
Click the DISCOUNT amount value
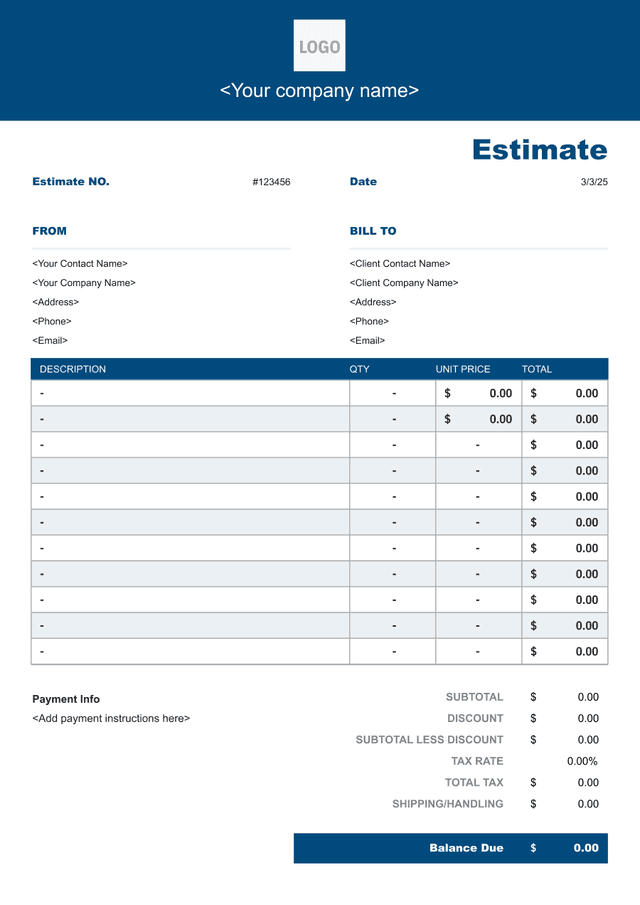pyautogui.click(x=588, y=719)
